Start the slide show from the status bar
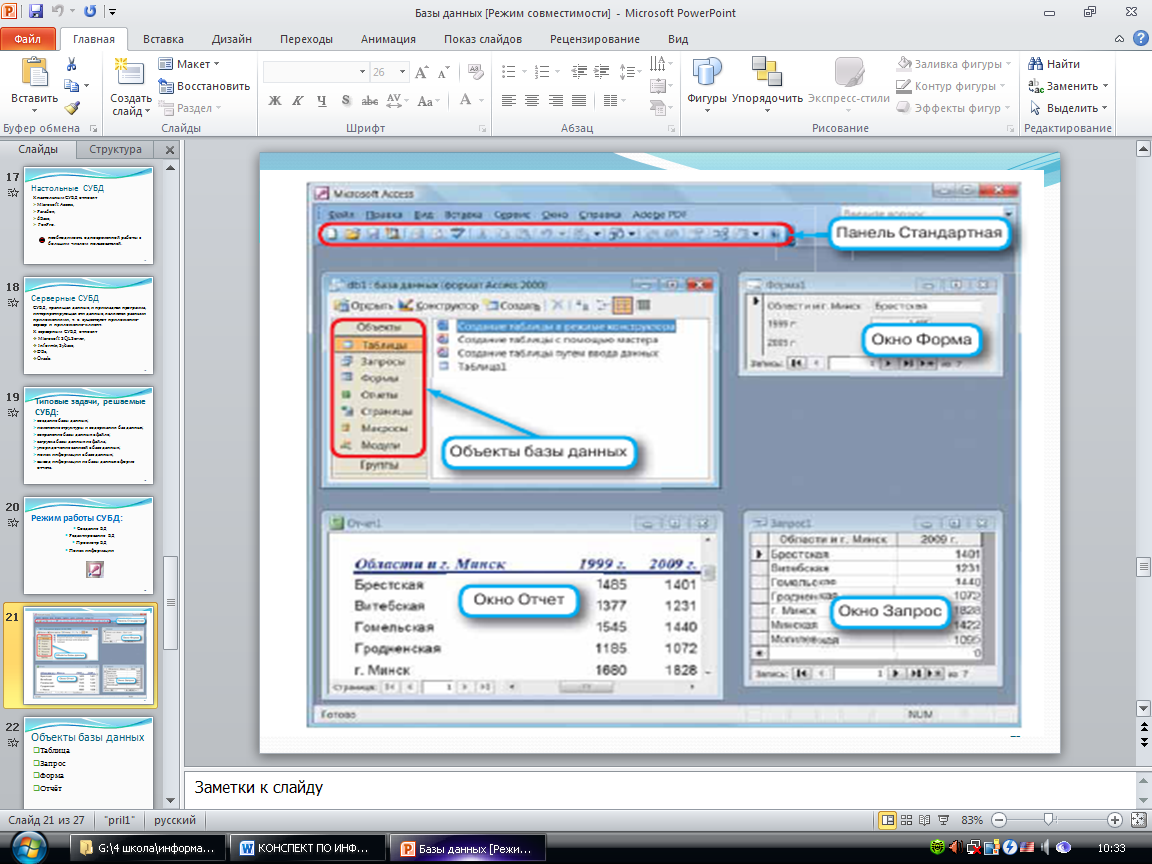This screenshot has height=864, width=1152. coord(944,820)
